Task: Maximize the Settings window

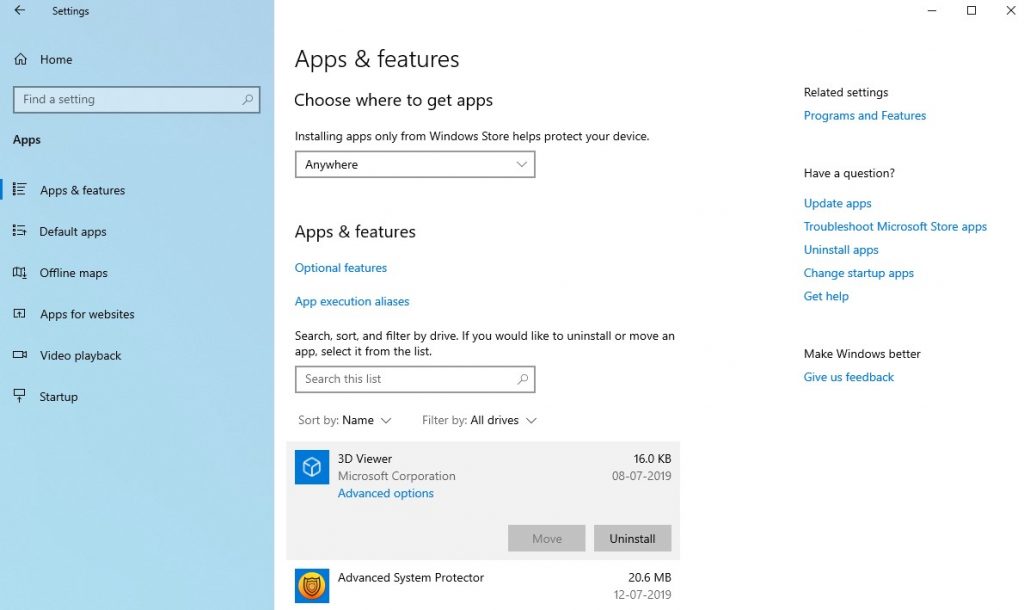Action: 971,10
